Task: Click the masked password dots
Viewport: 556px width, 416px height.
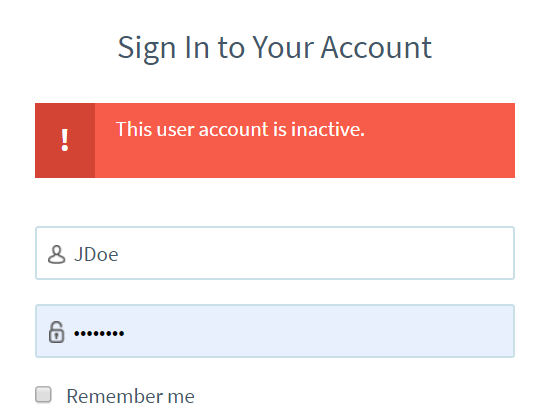Action: [x=99, y=333]
